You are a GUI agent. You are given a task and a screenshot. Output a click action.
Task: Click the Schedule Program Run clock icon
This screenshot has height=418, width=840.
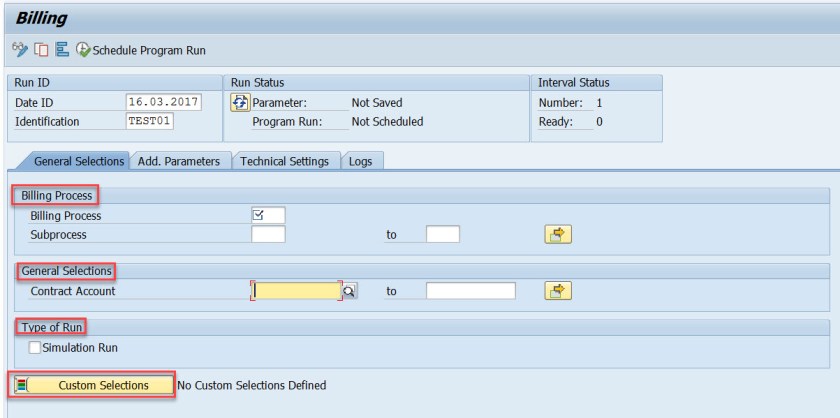[83, 50]
